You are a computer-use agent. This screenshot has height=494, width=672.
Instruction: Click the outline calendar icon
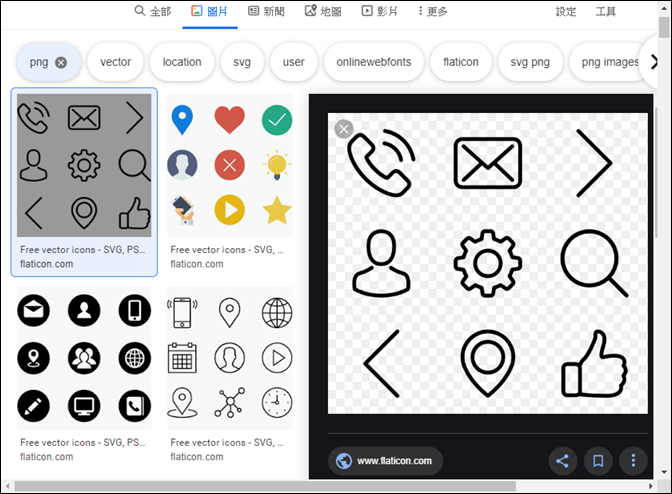pyautogui.click(x=182, y=358)
